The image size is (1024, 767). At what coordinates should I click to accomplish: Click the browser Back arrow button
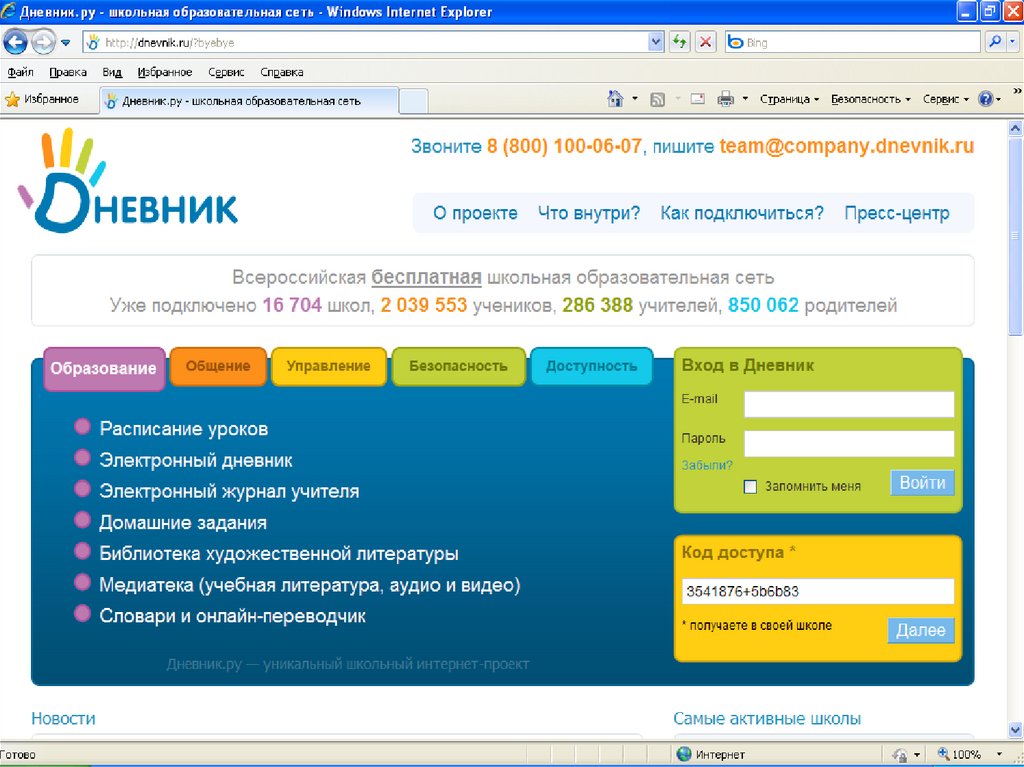coord(16,42)
